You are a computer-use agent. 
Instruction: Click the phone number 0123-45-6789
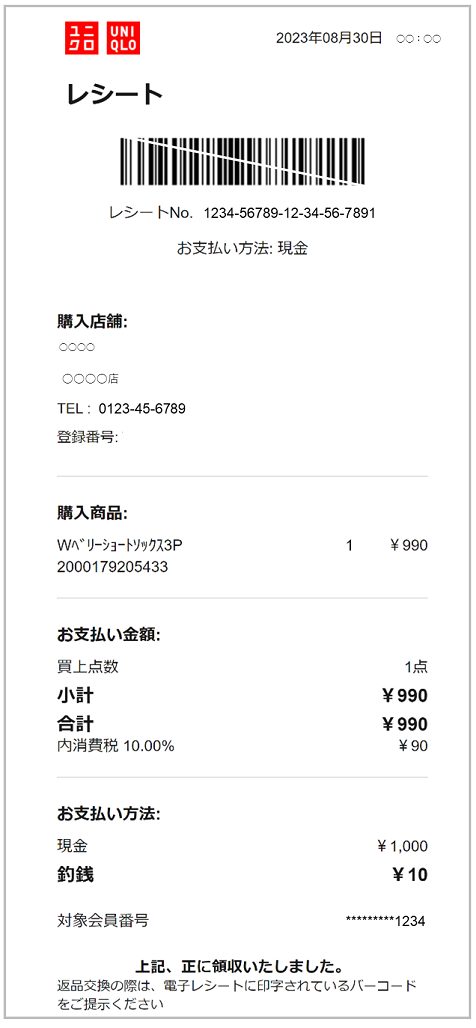142,409
